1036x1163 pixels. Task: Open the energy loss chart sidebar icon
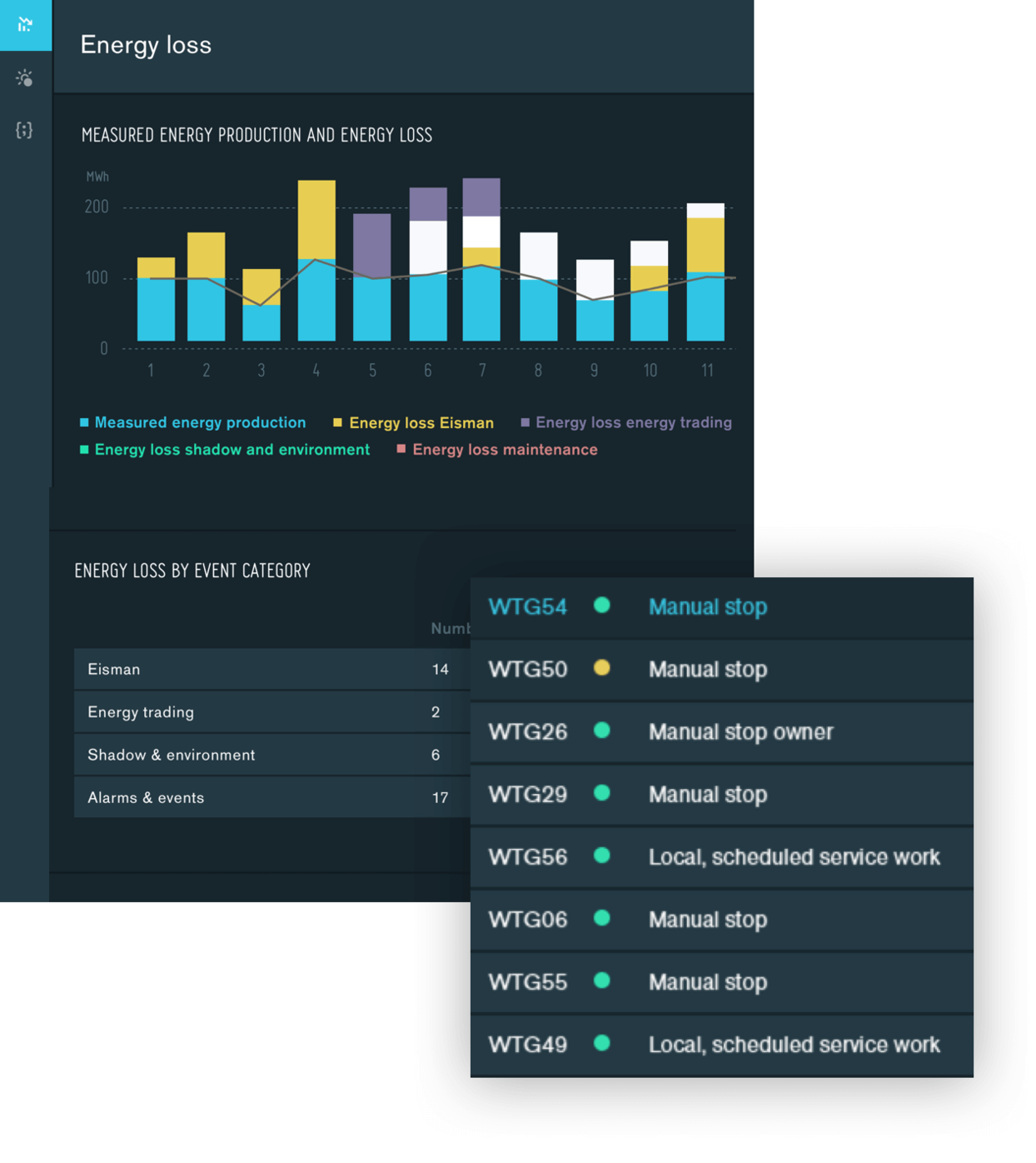[x=25, y=25]
